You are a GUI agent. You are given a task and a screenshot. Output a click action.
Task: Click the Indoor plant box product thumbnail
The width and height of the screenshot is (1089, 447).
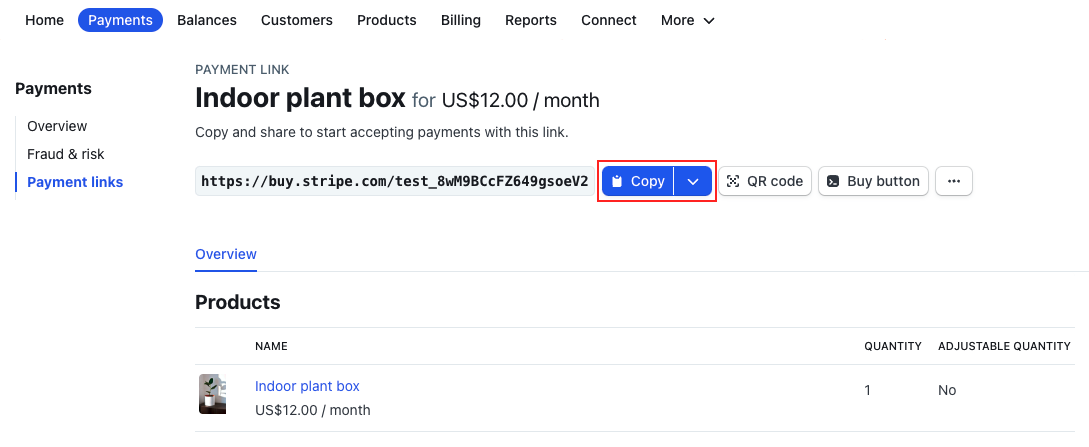(x=212, y=394)
